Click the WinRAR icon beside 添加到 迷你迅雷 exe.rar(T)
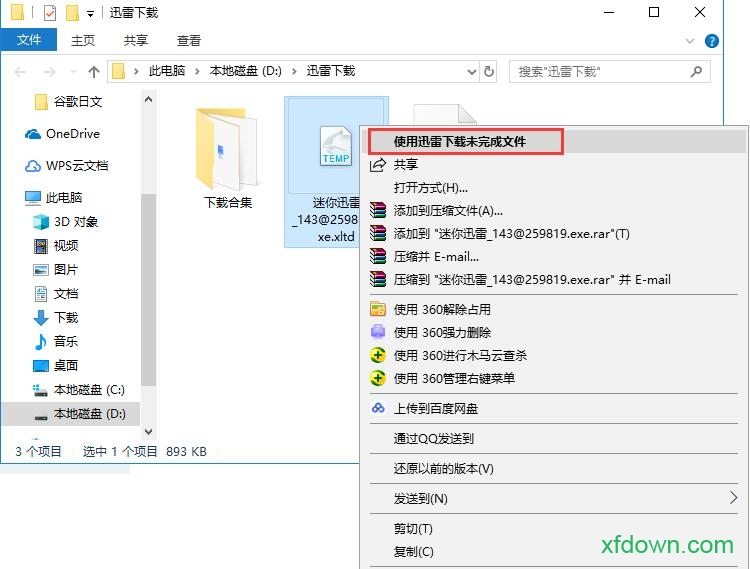This screenshot has height=569, width=750. pyautogui.click(x=377, y=233)
